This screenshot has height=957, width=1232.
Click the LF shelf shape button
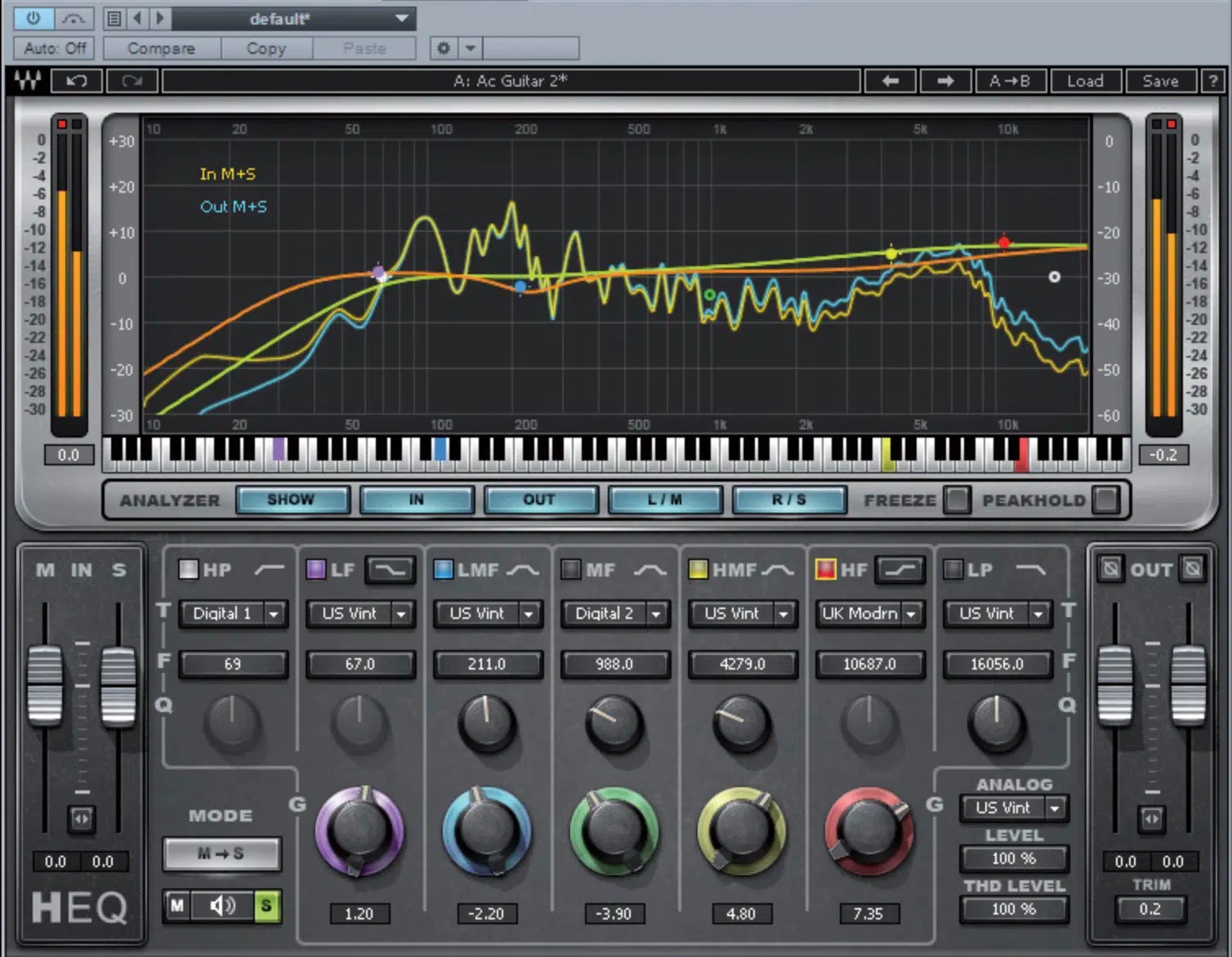click(x=390, y=569)
